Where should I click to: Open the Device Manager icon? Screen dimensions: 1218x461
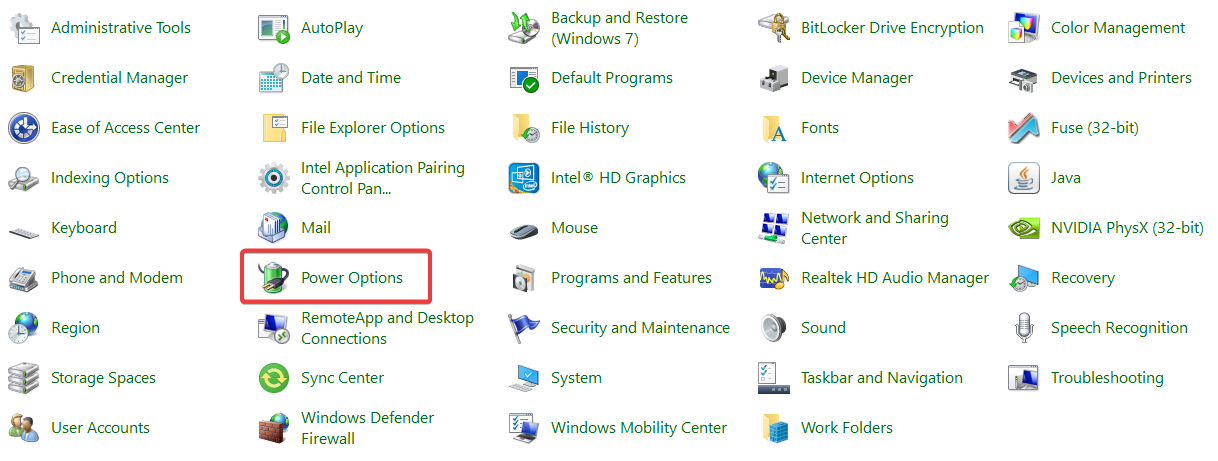point(774,78)
